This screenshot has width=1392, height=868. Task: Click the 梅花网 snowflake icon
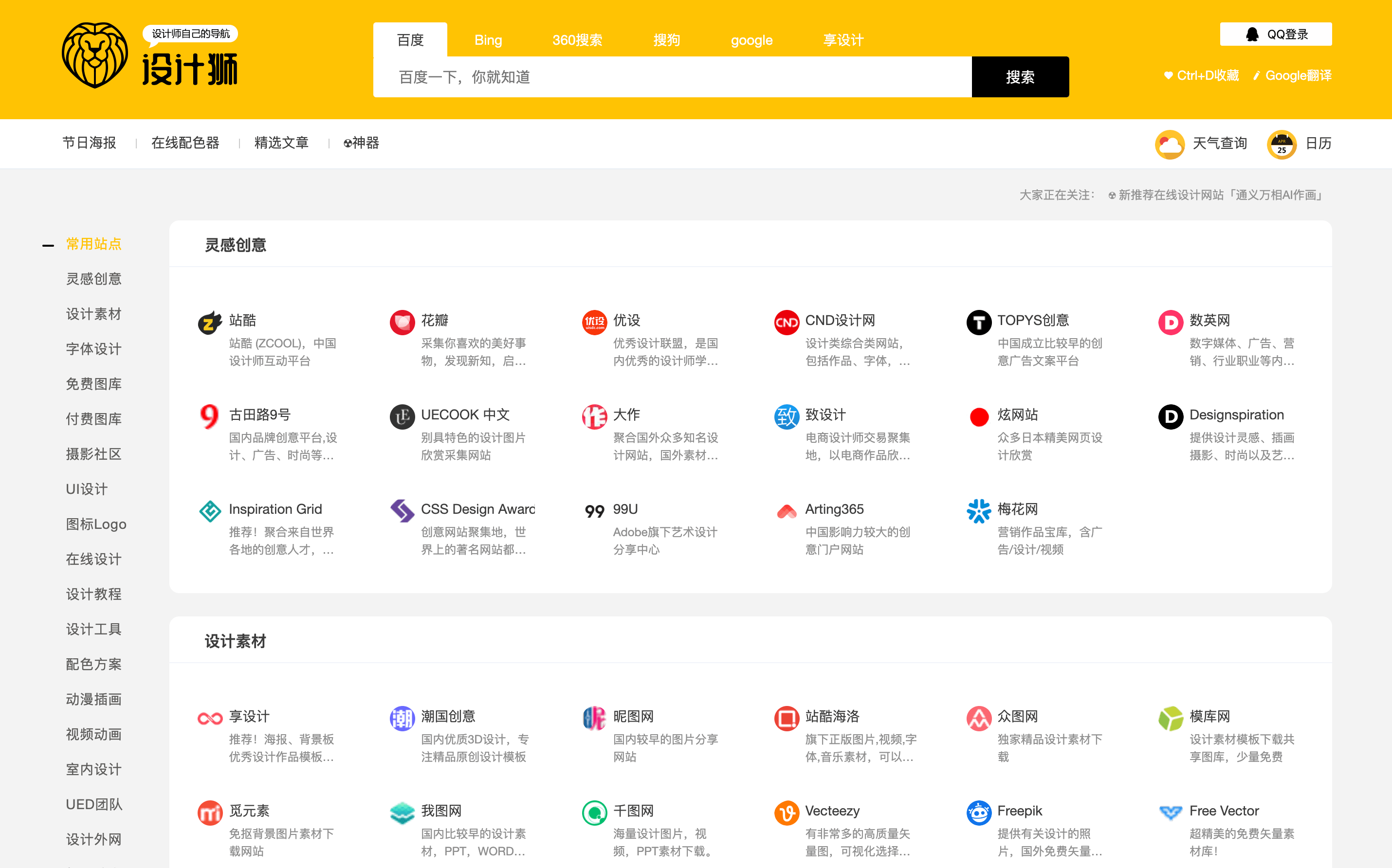pyautogui.click(x=978, y=511)
